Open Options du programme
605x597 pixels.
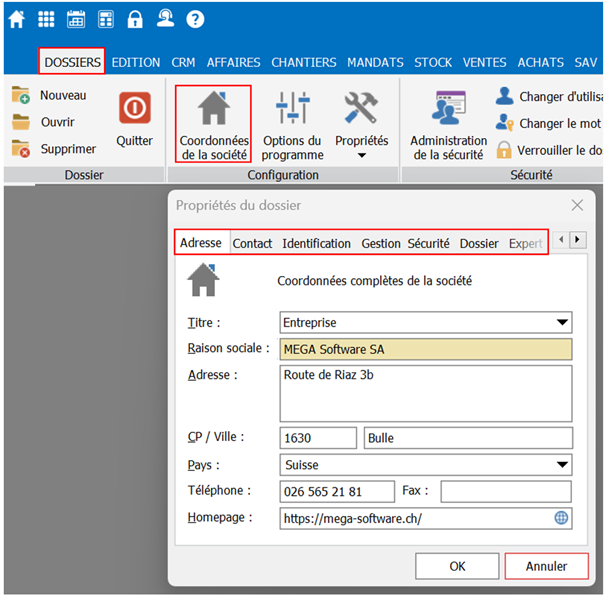(292, 125)
